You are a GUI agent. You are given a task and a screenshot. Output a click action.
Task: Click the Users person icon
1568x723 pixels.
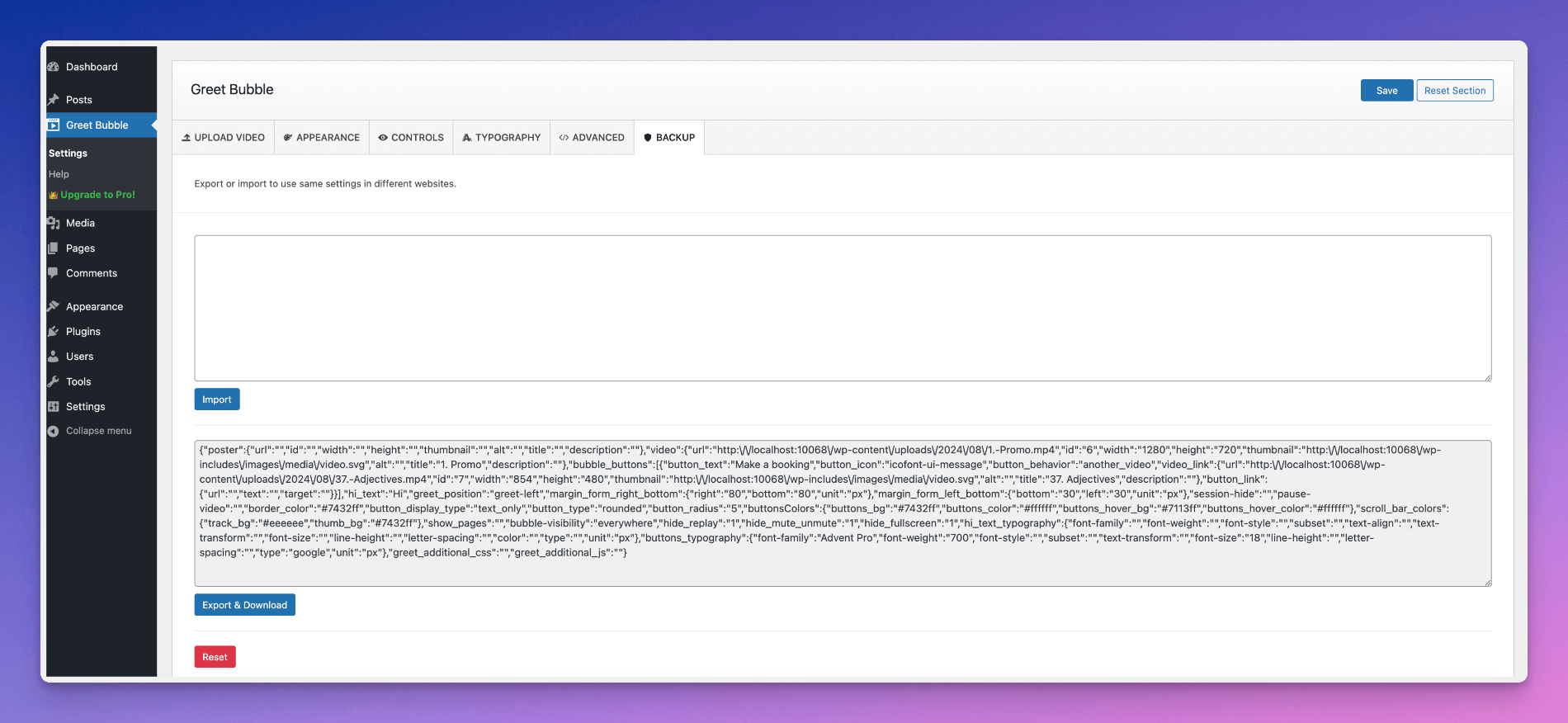click(x=53, y=357)
